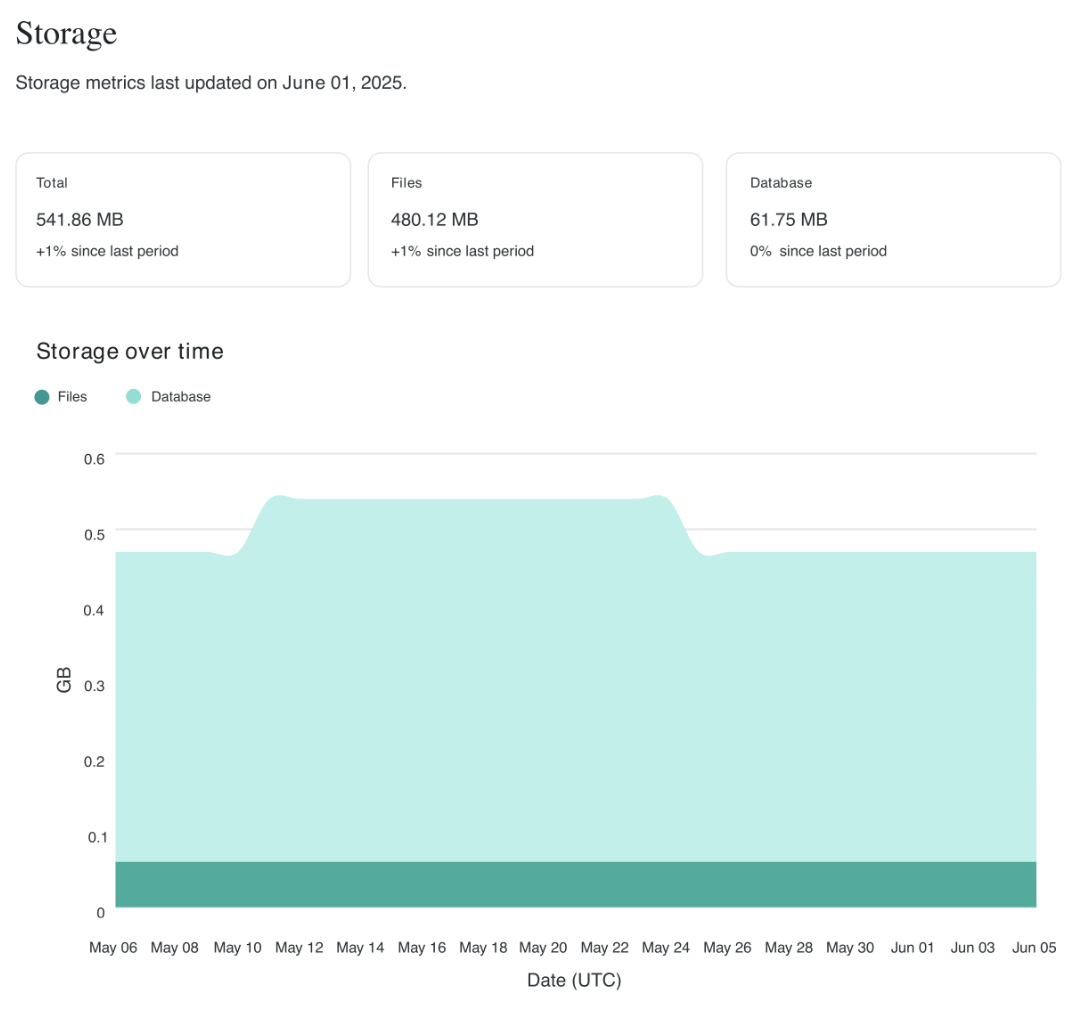This screenshot has width=1072, height=1012.
Task: Click the Files legend color dot
Action: point(42,397)
